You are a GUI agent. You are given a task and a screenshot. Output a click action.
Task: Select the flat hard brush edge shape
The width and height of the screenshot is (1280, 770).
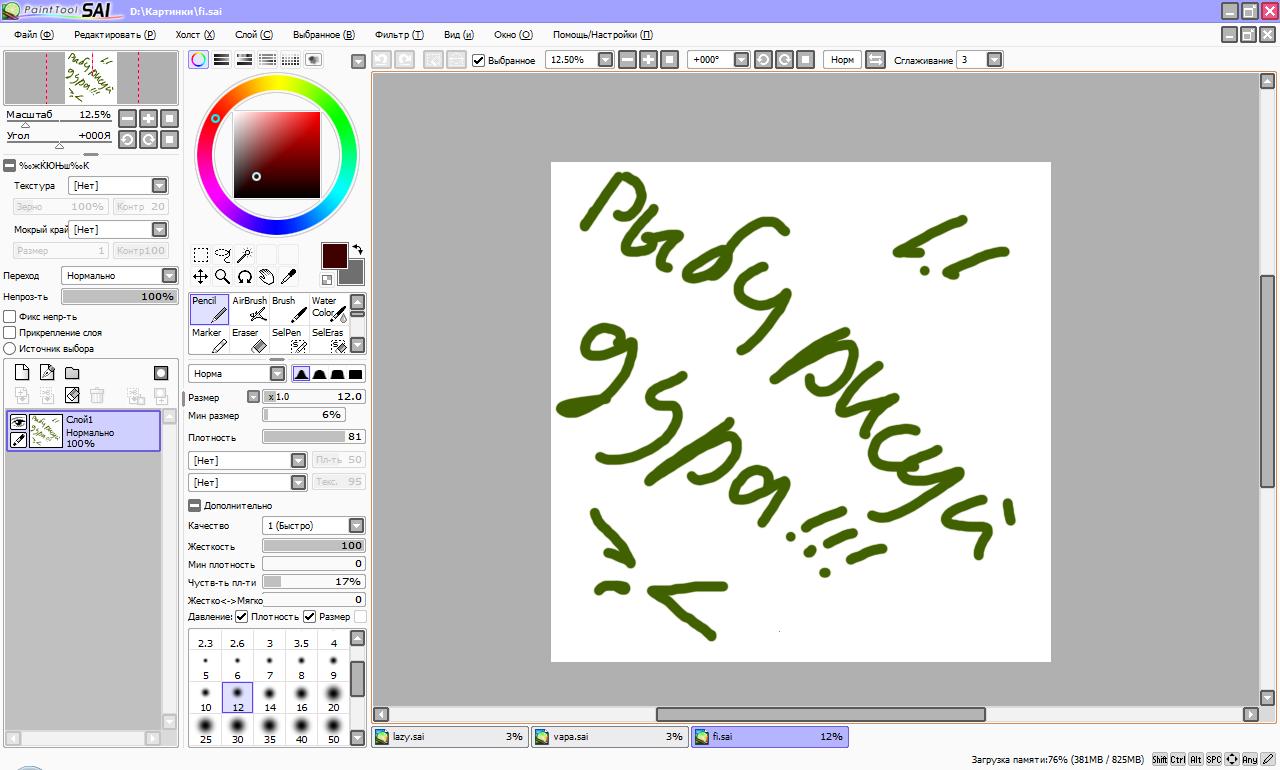coord(355,374)
